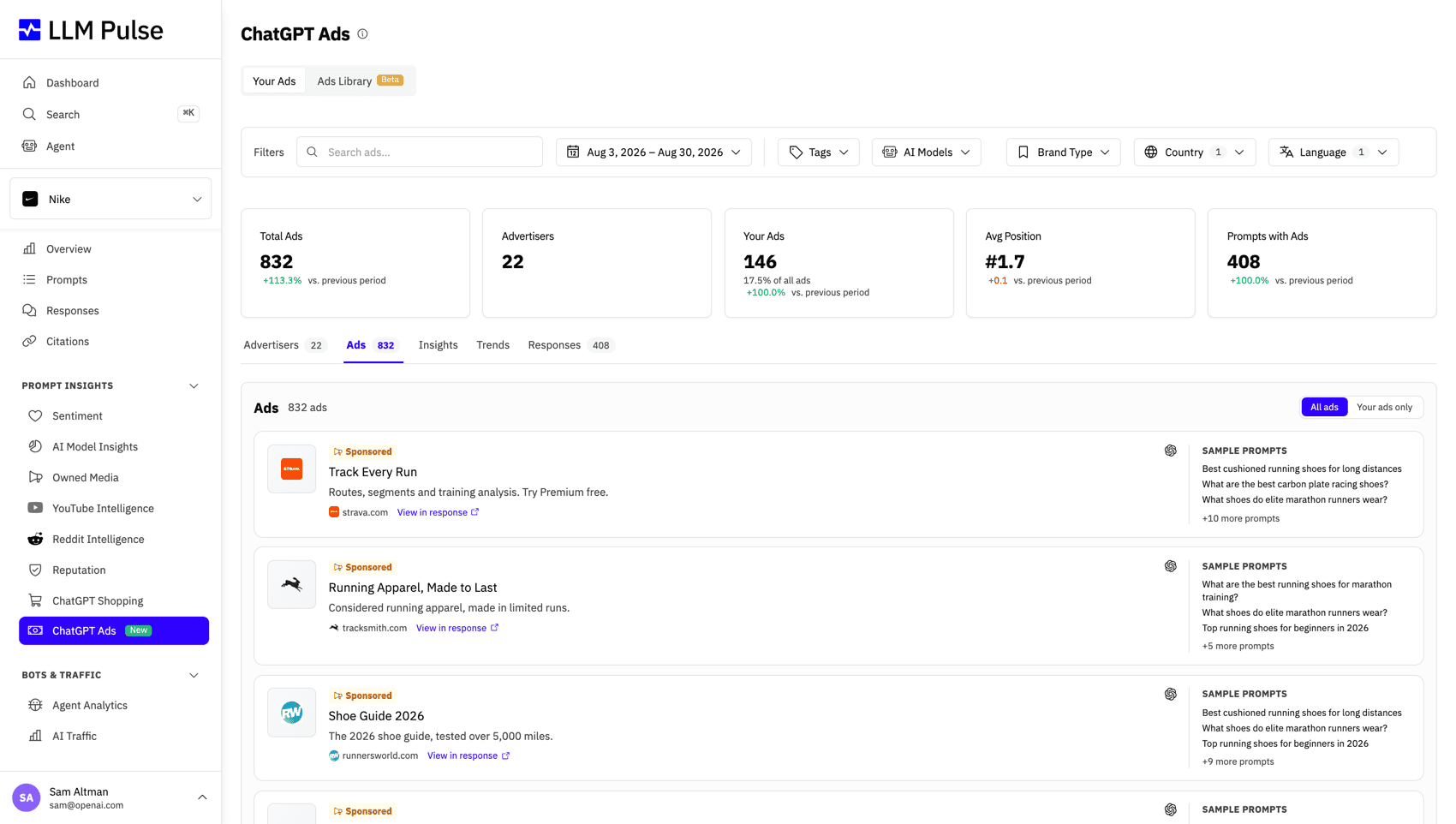
Task: Select the All ads filter toggle
Action: point(1324,407)
